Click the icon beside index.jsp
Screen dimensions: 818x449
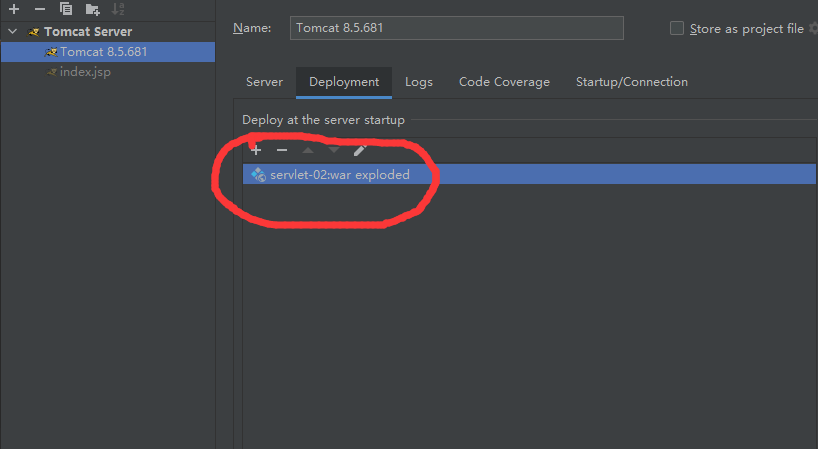pyautogui.click(x=51, y=72)
